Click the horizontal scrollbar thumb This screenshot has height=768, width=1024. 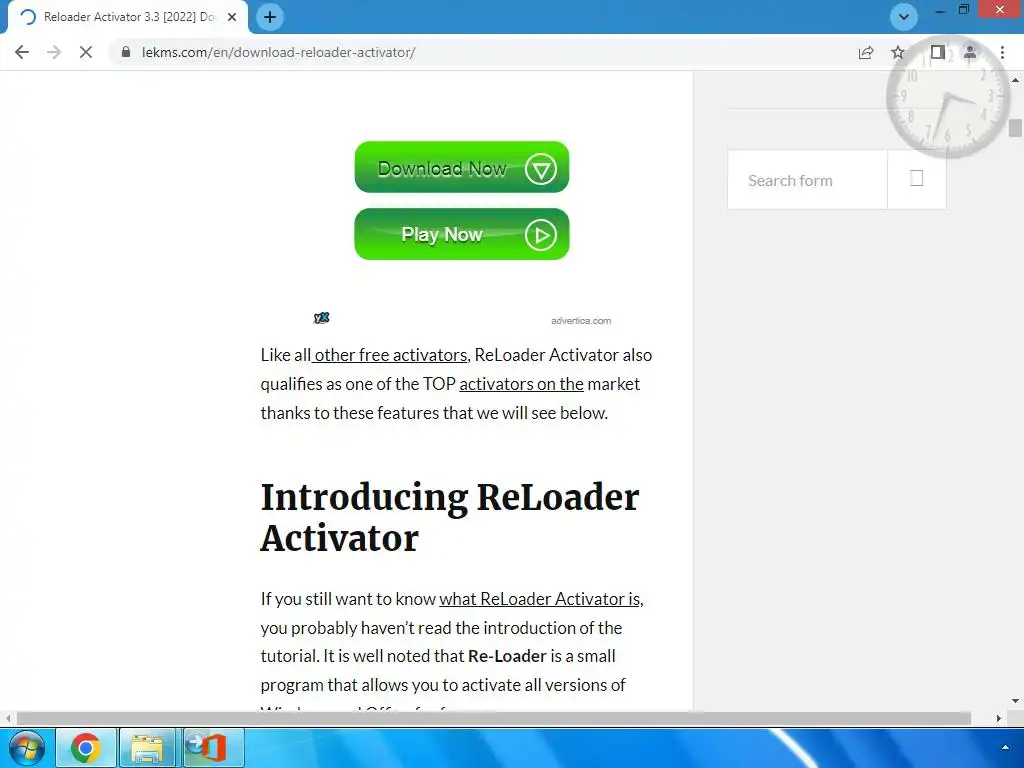click(493, 718)
